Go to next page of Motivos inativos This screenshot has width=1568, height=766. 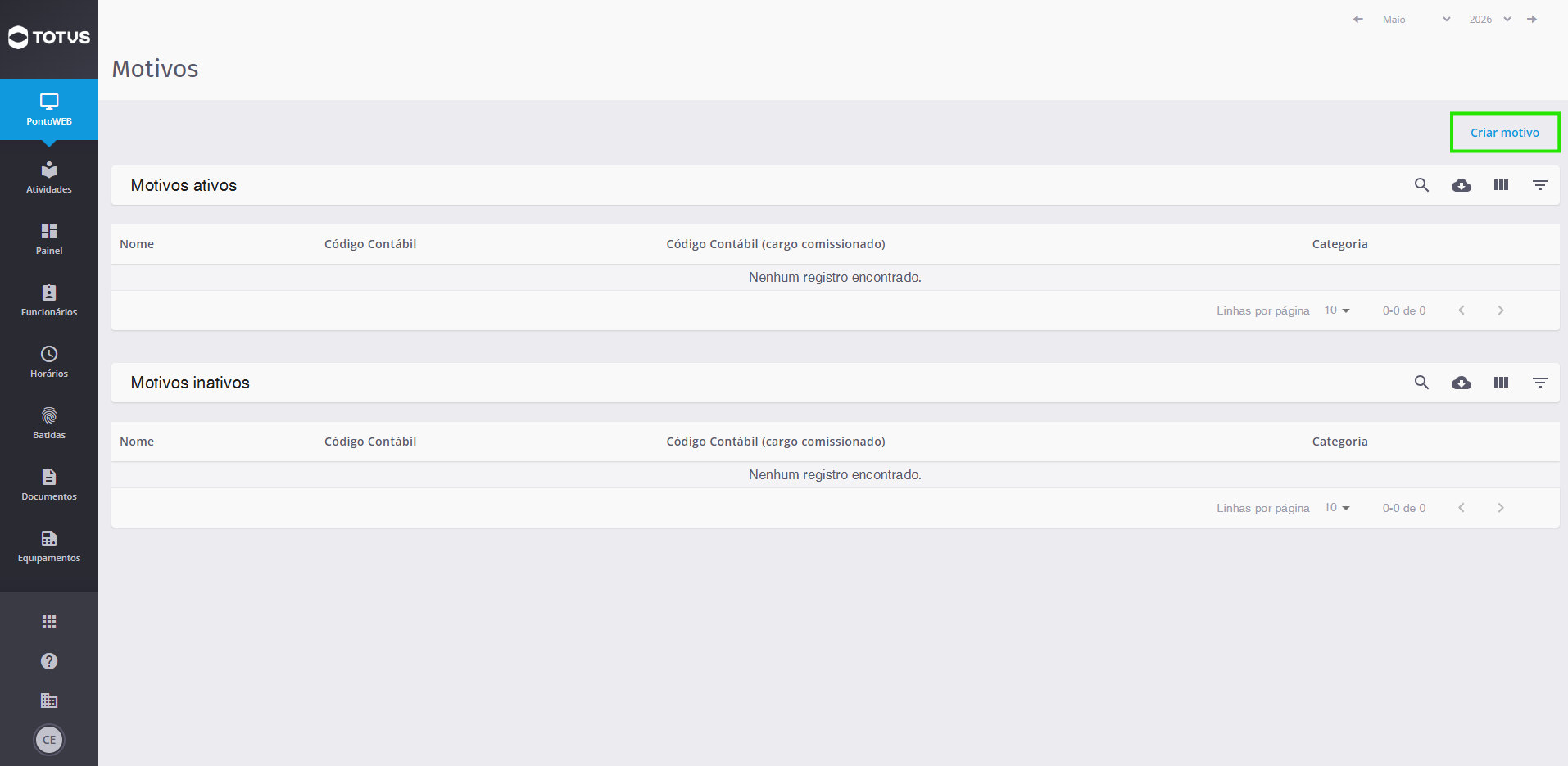click(x=1501, y=508)
